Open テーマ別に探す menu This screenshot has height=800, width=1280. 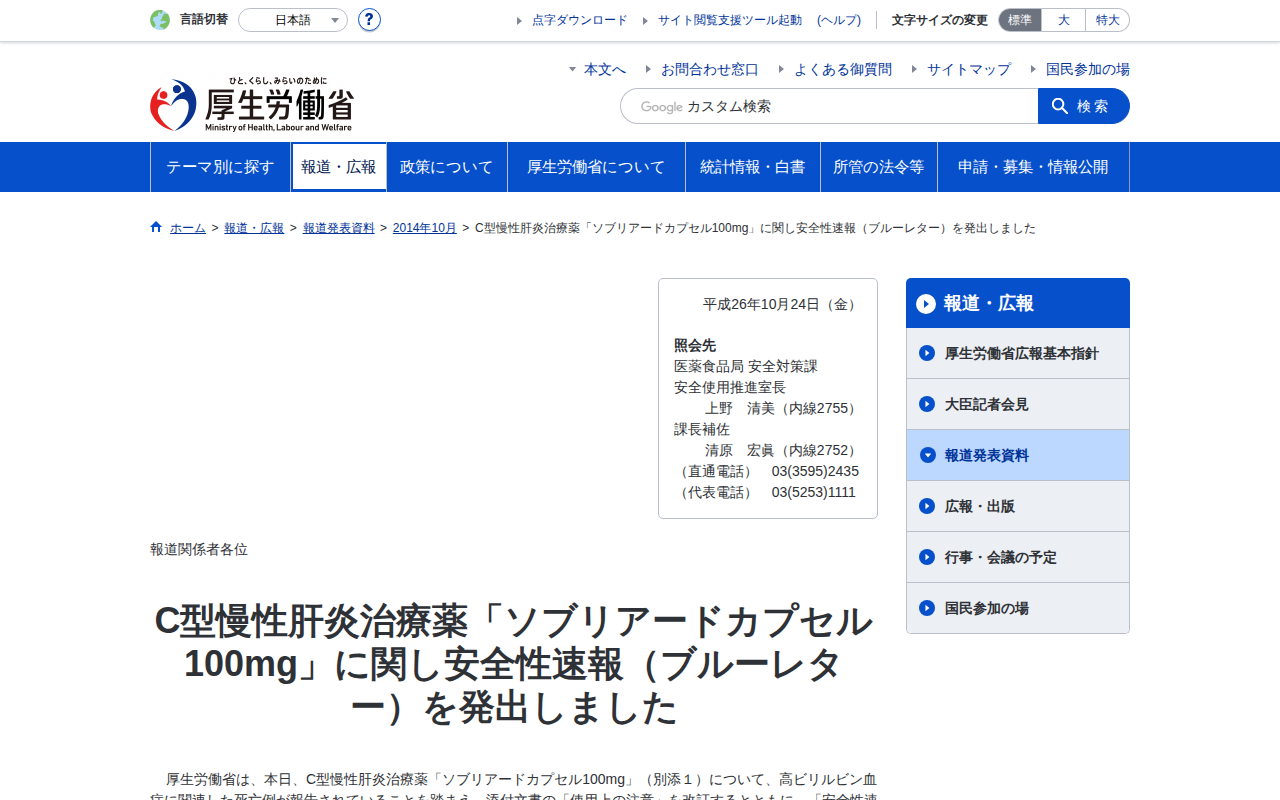[220, 167]
